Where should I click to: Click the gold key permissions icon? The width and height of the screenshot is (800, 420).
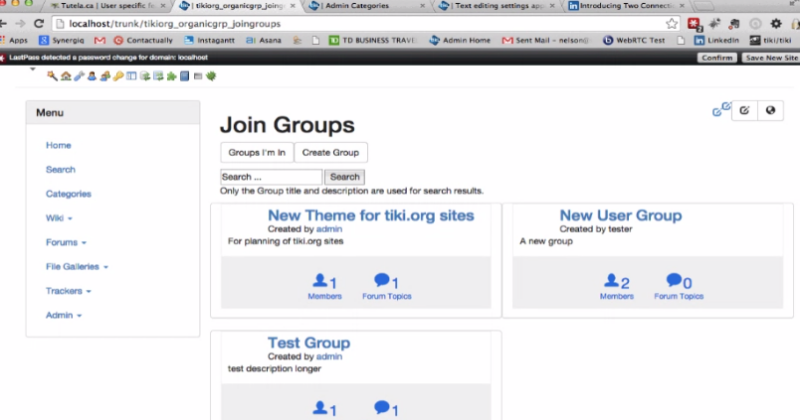pyautogui.click(x=118, y=76)
